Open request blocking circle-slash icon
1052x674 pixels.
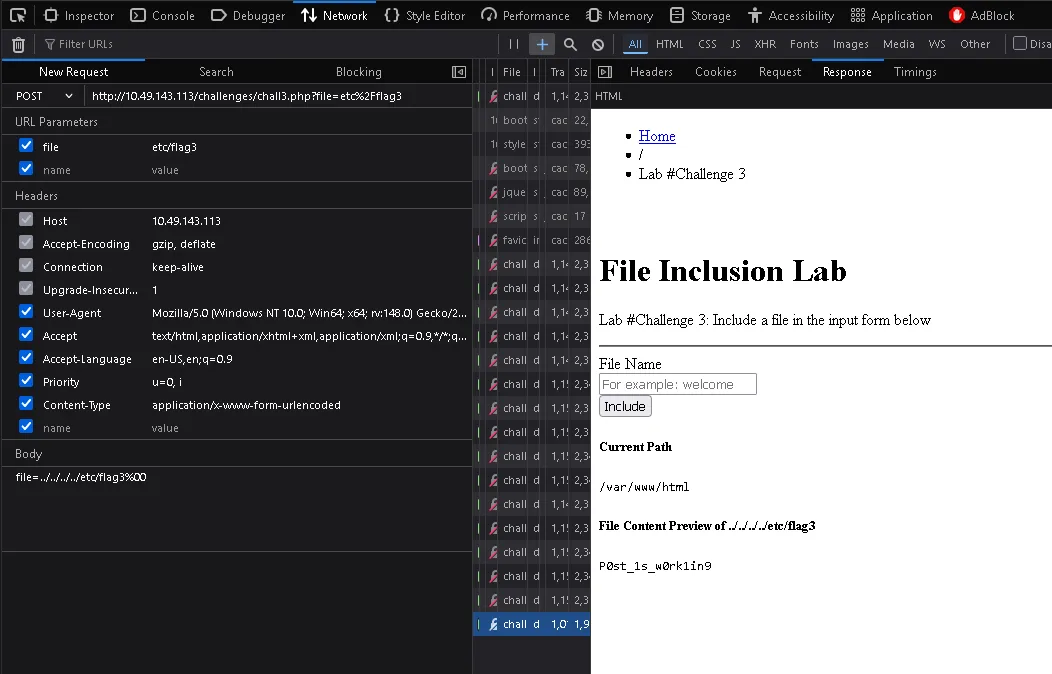click(598, 44)
